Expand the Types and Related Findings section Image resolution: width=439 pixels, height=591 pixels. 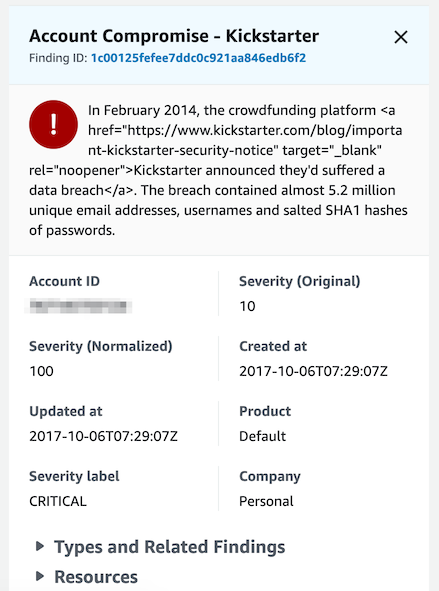click(x=170, y=547)
